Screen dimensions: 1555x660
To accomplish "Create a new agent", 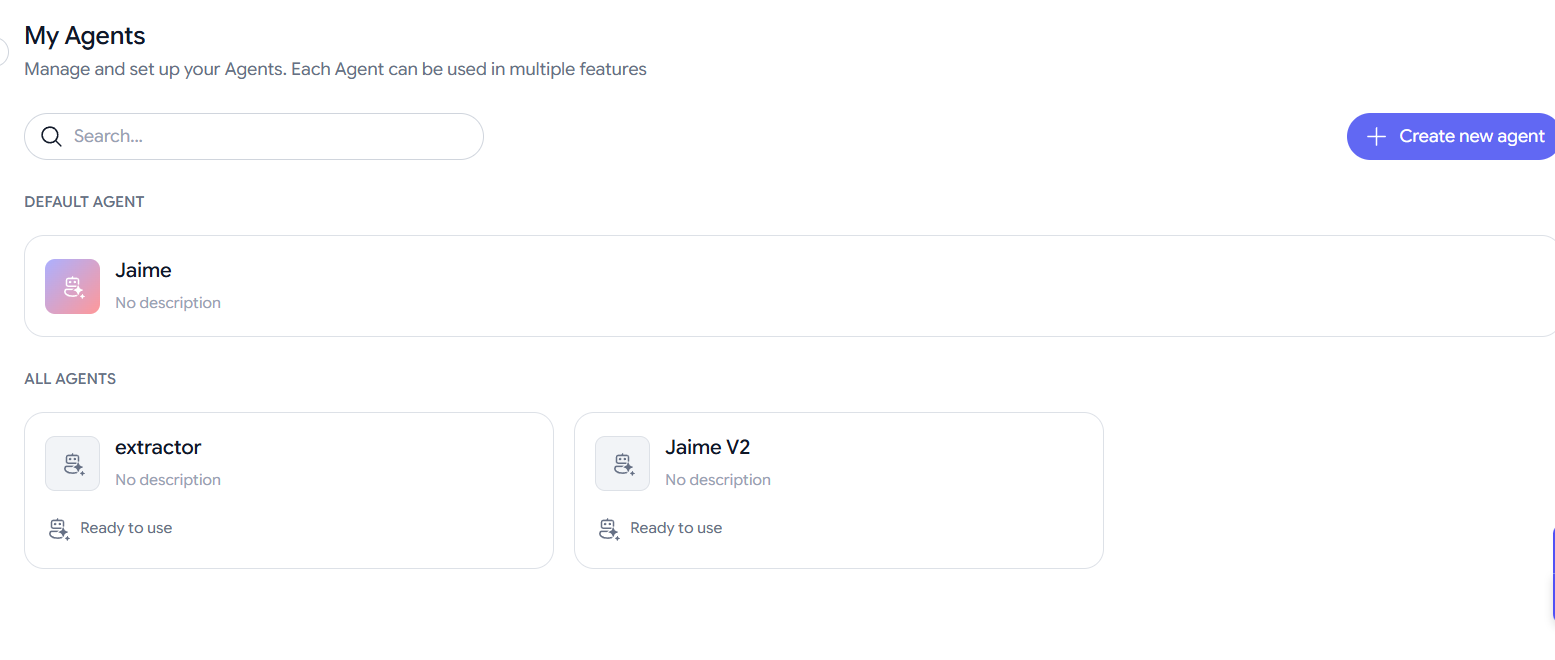I will [x=1451, y=136].
